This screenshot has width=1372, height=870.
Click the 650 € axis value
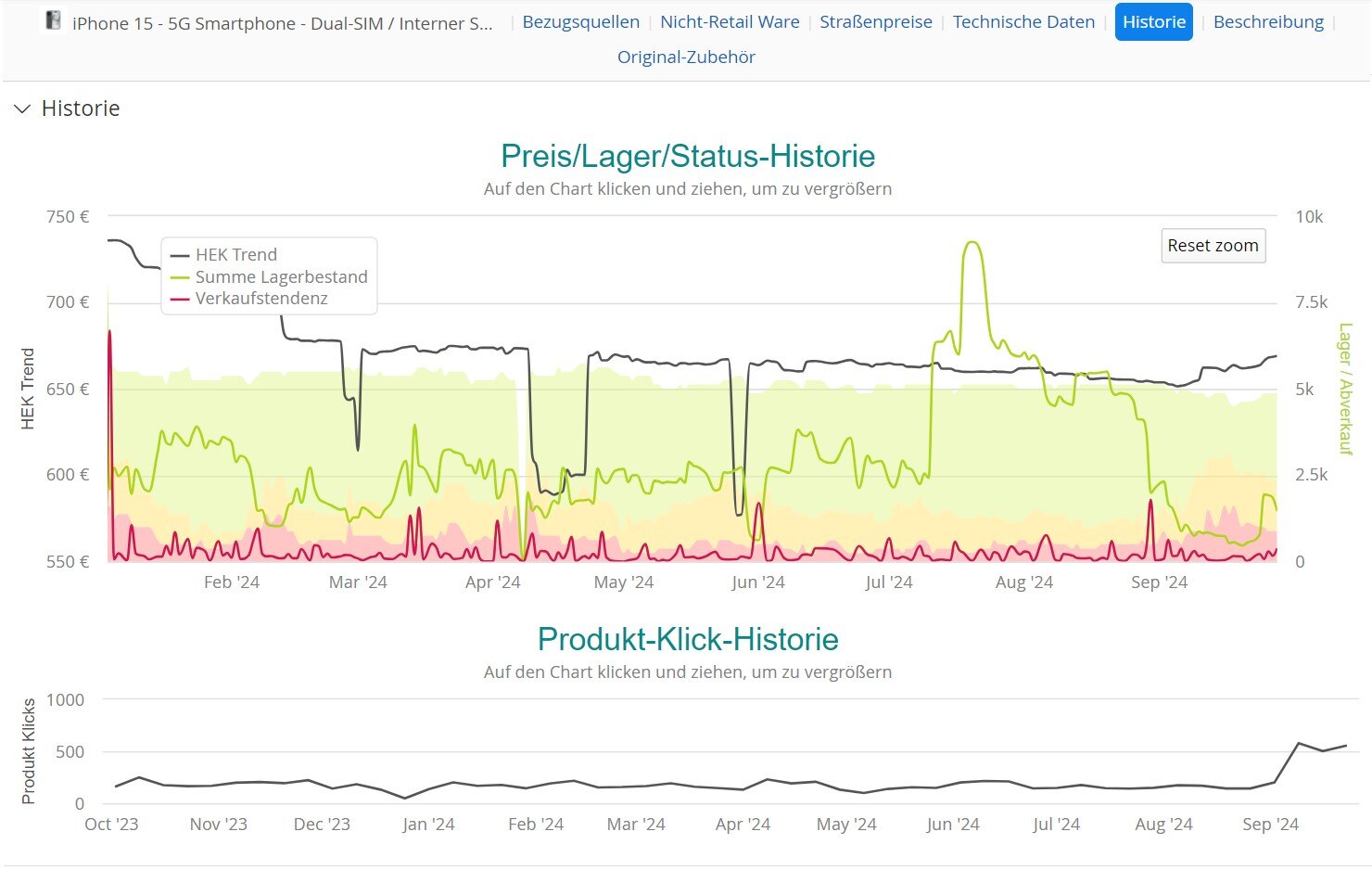click(68, 390)
